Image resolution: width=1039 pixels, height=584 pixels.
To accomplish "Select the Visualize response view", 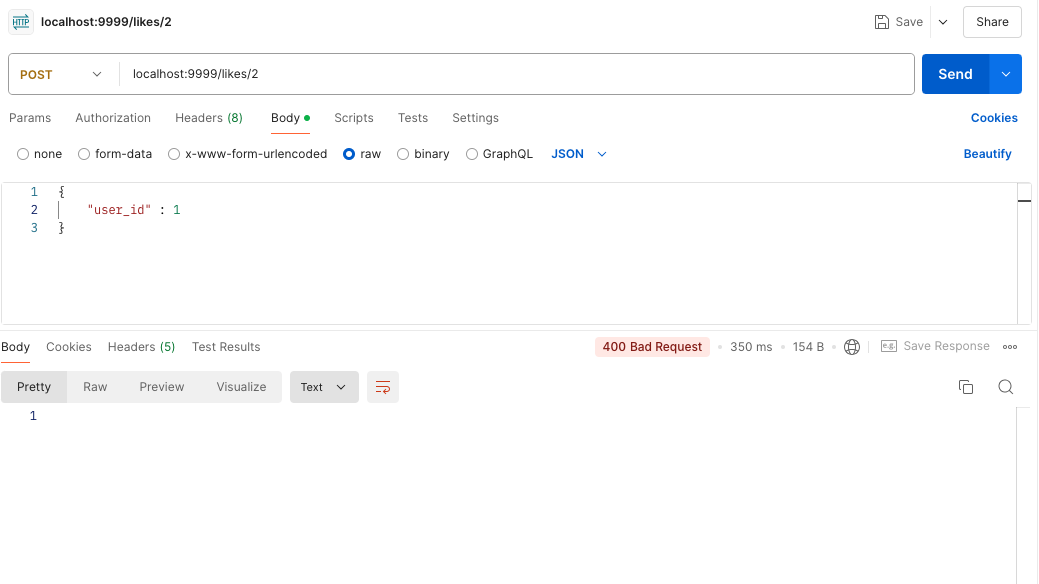I will [241, 387].
